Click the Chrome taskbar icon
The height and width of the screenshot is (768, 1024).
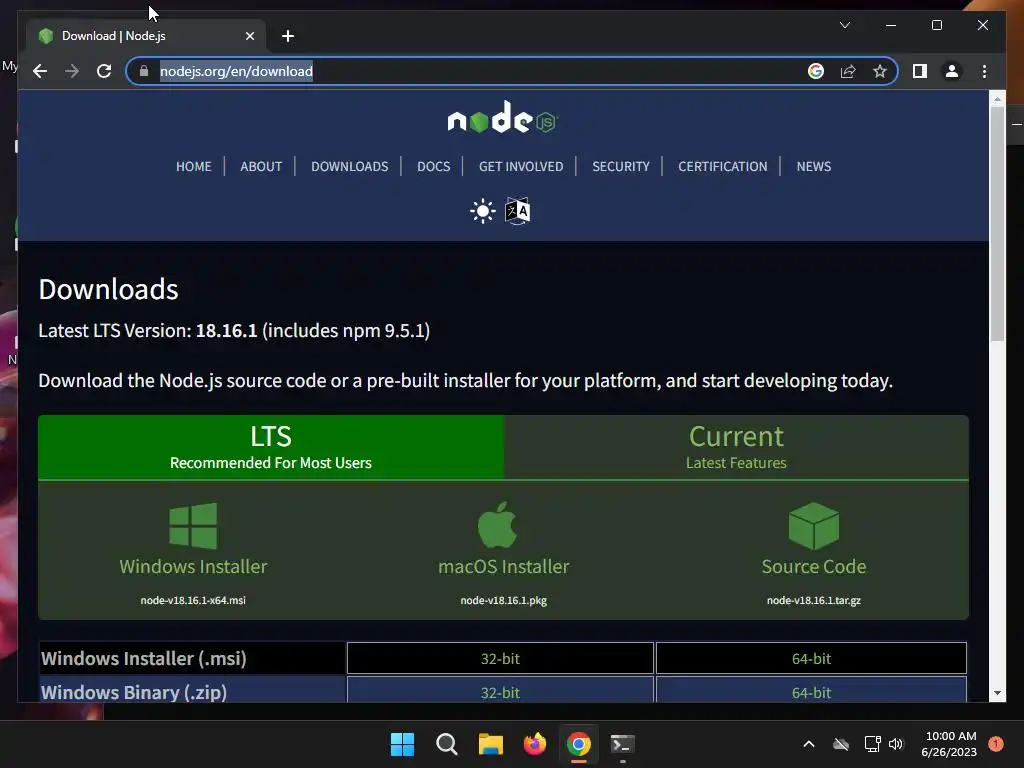(x=579, y=744)
